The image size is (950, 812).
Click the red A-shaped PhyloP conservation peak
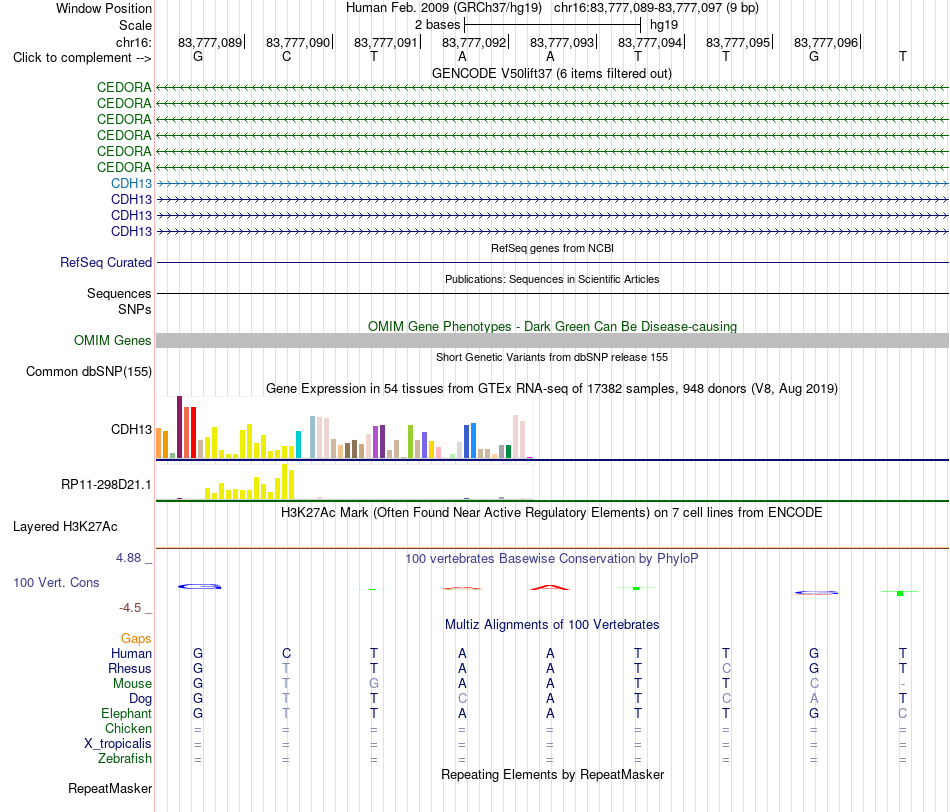click(x=550, y=587)
